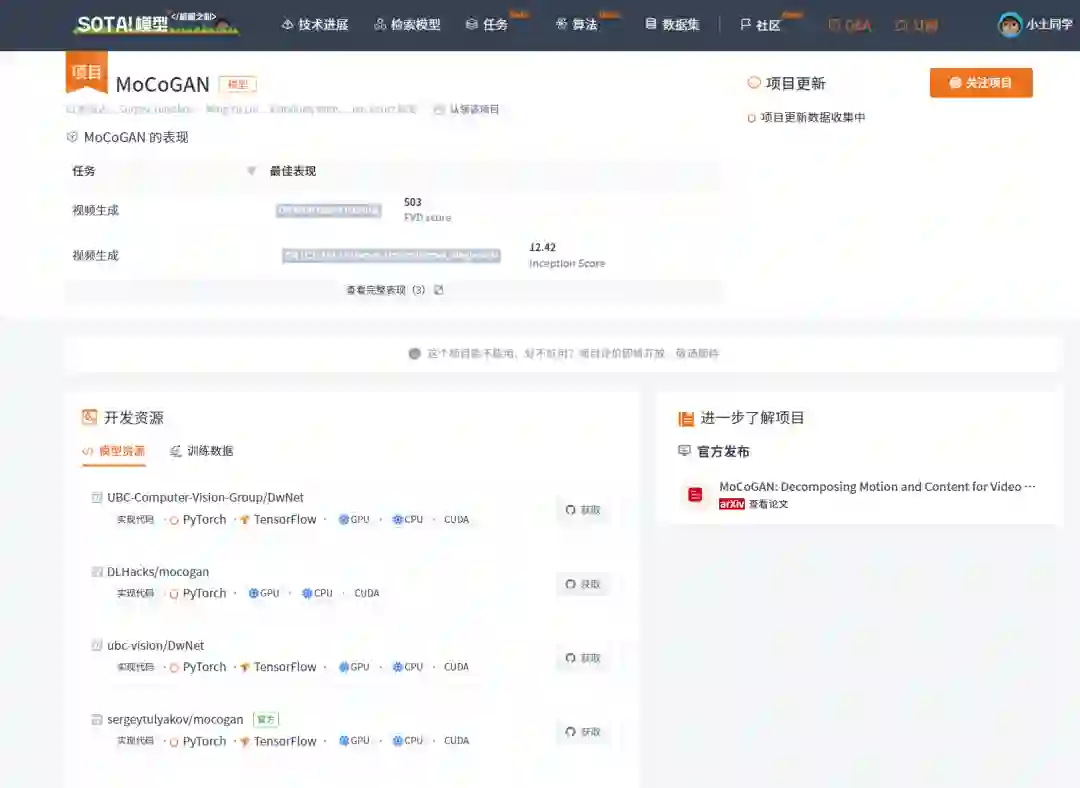Viewport: 1080px width, 788px height.
Task: Click the 官方发布 heading icon
Action: [x=685, y=451]
